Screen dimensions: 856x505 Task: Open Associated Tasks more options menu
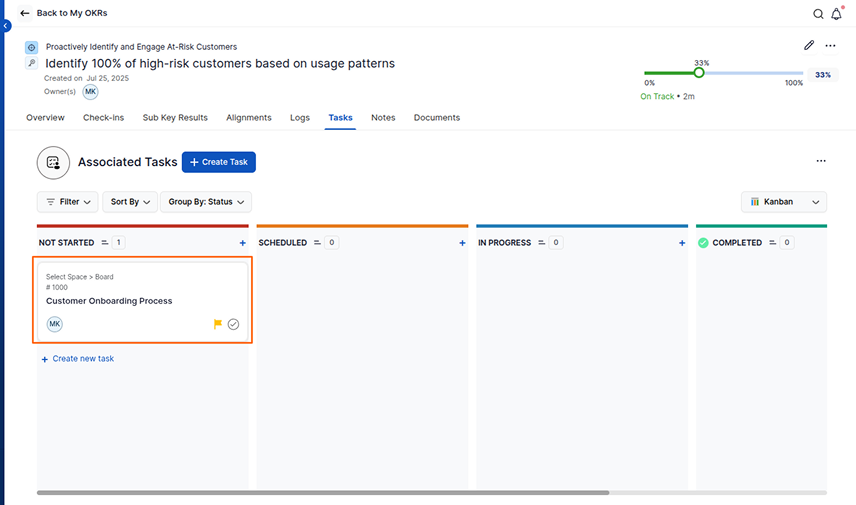pos(821,161)
